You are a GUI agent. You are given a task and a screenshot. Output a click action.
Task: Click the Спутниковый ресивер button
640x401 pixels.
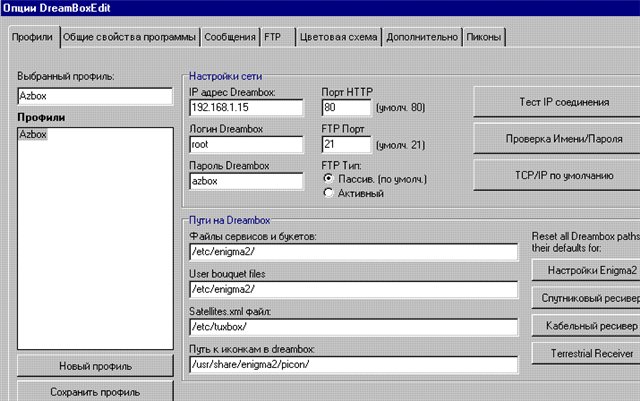(586, 298)
